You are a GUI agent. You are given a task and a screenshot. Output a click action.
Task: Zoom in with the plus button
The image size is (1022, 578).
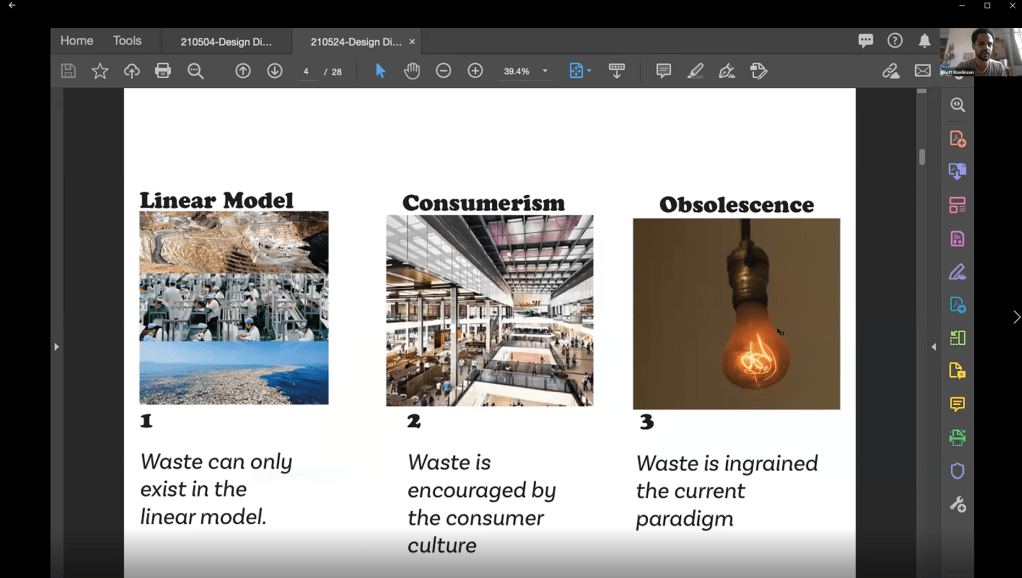(x=476, y=71)
